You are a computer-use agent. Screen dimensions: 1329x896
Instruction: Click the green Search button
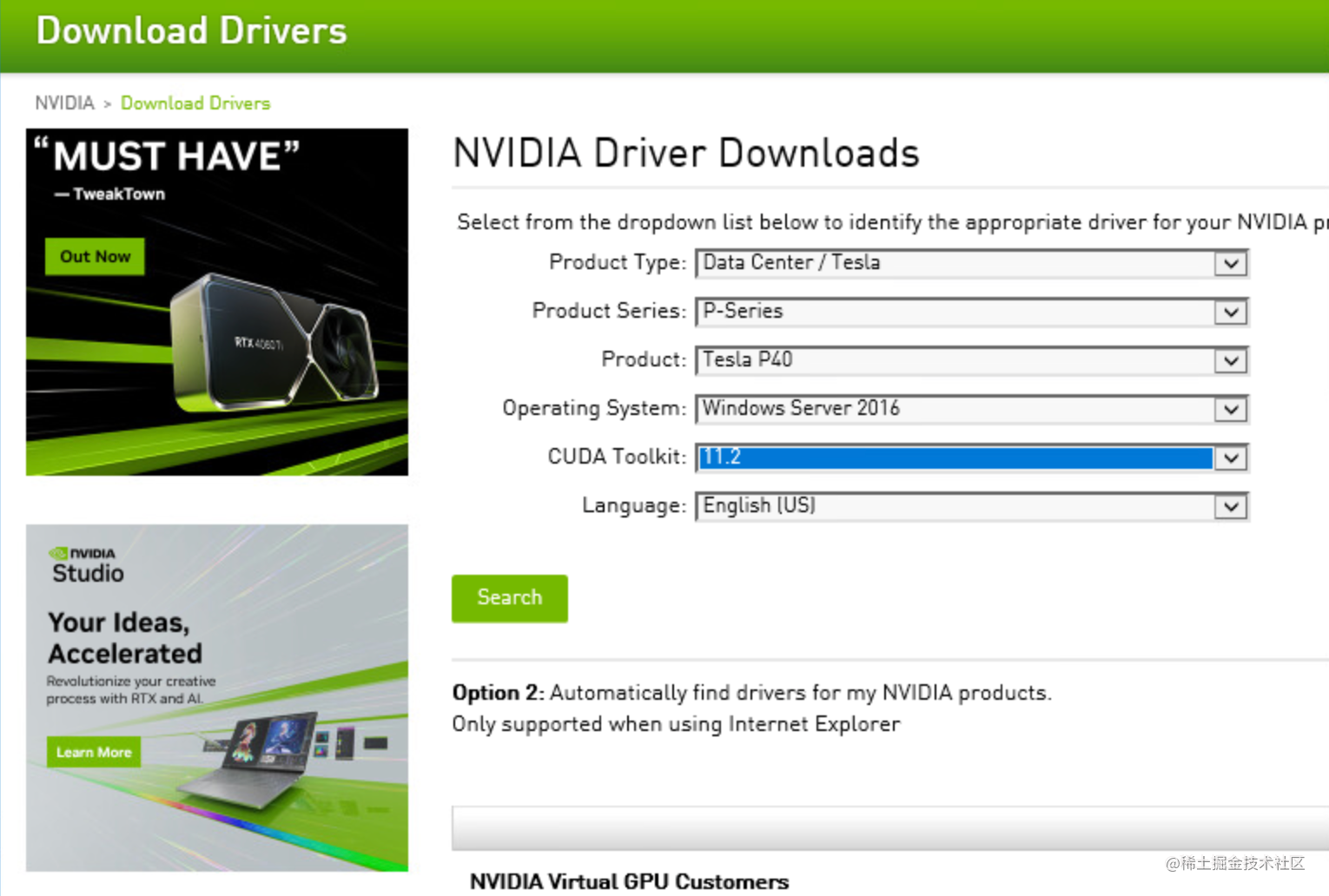(x=510, y=598)
